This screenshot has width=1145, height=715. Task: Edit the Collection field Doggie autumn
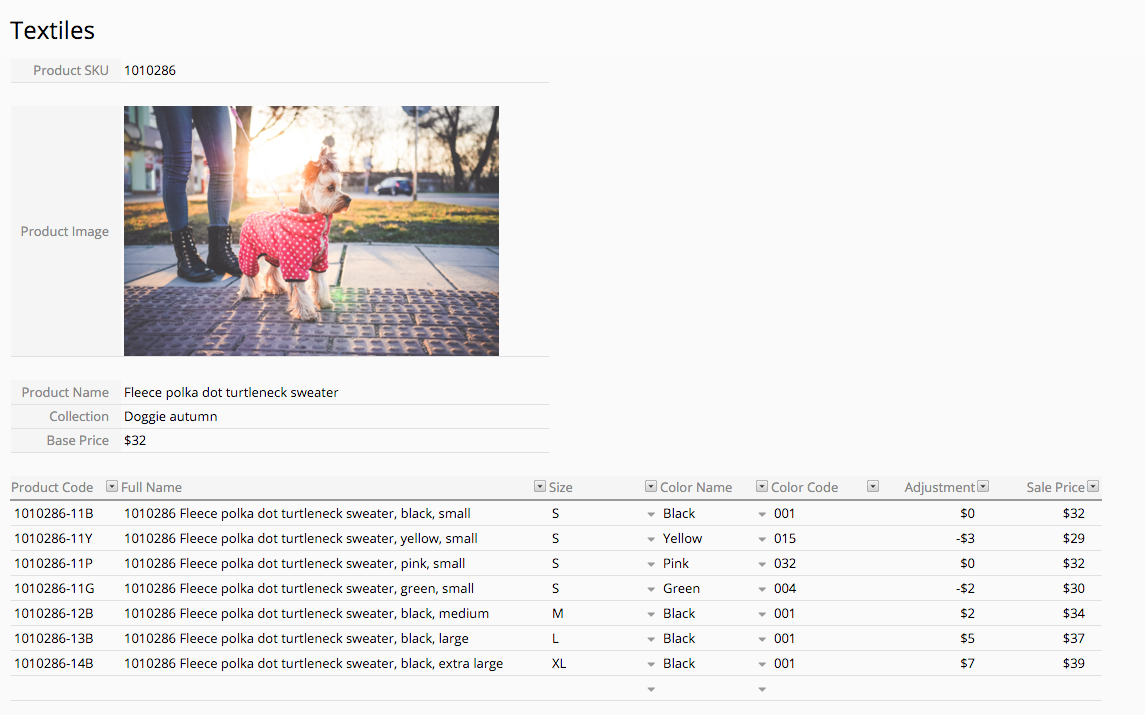(x=335, y=416)
